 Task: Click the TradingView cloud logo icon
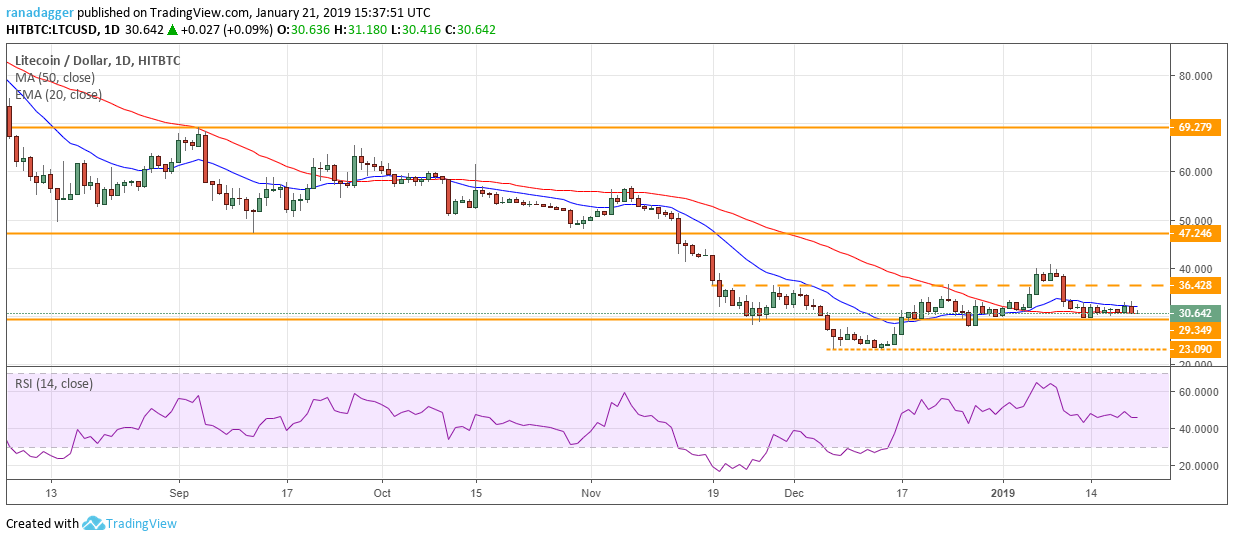coord(94,523)
